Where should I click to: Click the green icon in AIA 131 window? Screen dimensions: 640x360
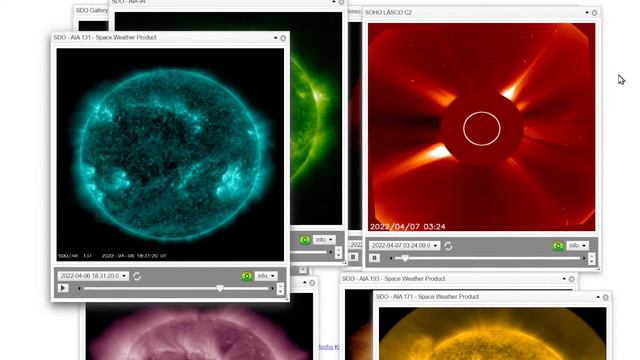coord(247,276)
